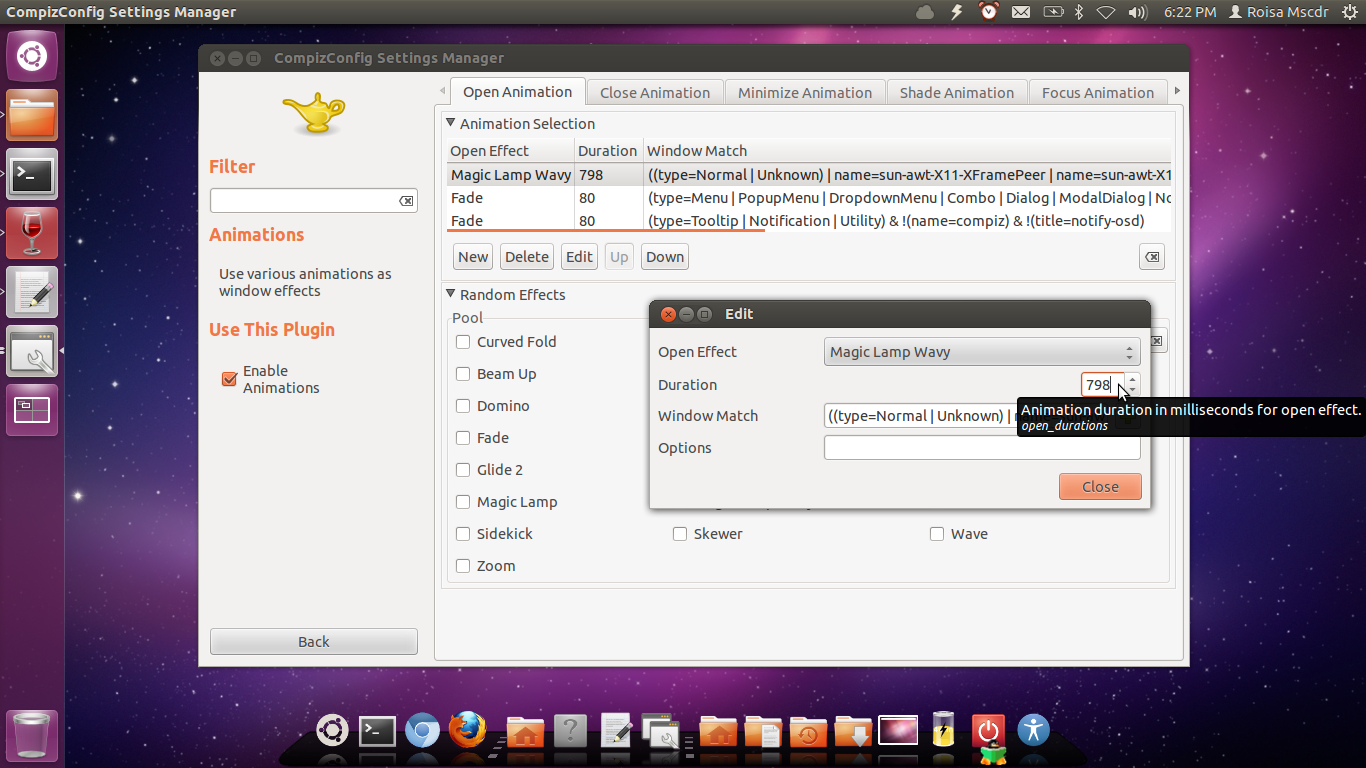The image size is (1366, 768).
Task: Disable the Enable Animations checkbox
Action: pyautogui.click(x=230, y=379)
